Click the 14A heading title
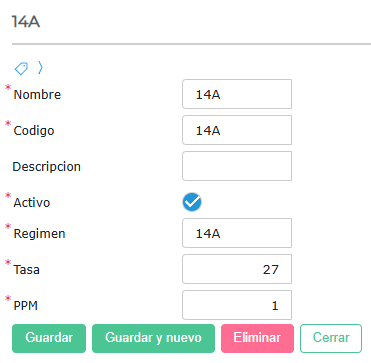The width and height of the screenshot is (371, 363). point(26,22)
